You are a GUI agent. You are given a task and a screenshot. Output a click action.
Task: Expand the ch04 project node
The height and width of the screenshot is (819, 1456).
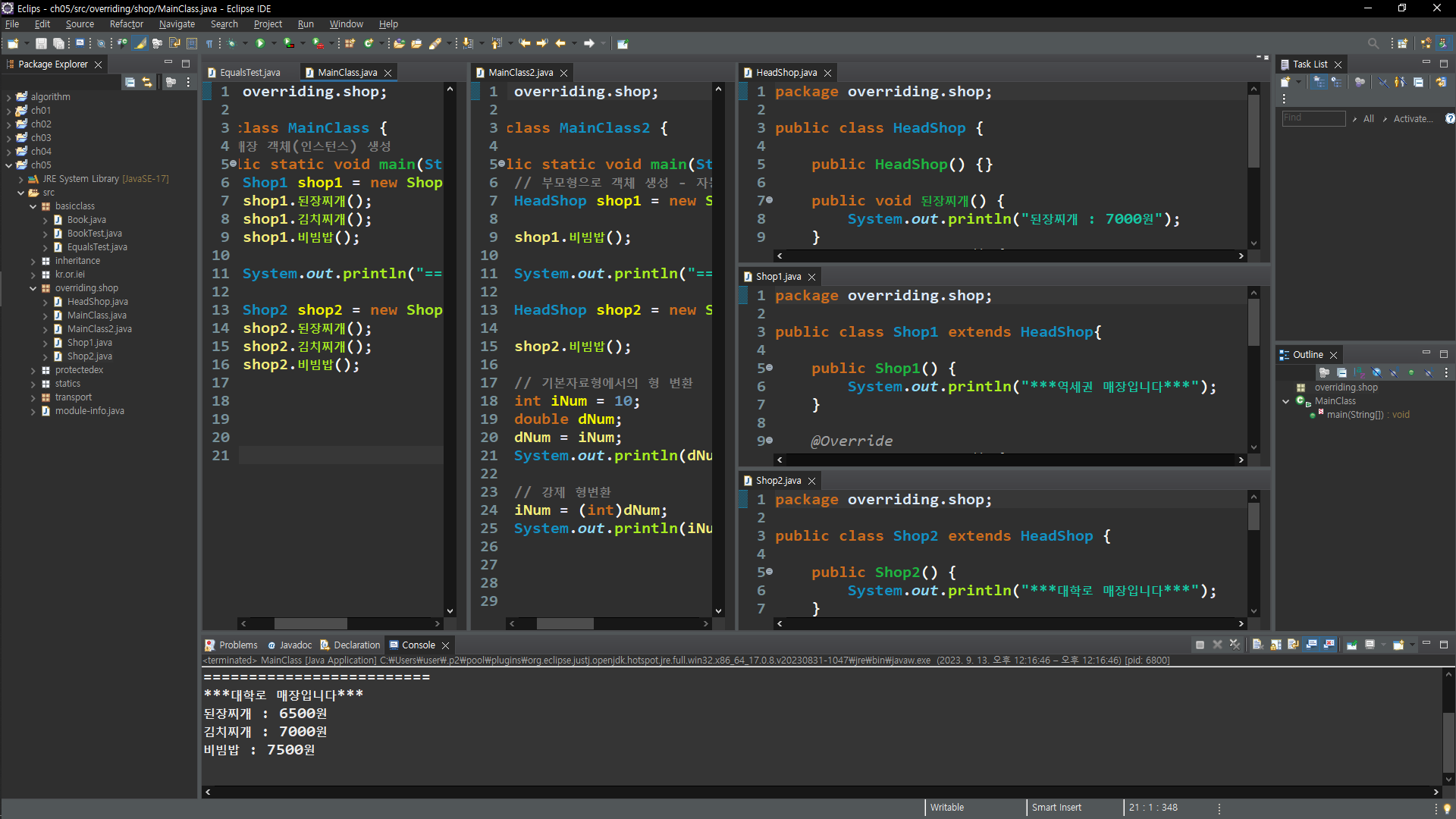tap(8, 152)
